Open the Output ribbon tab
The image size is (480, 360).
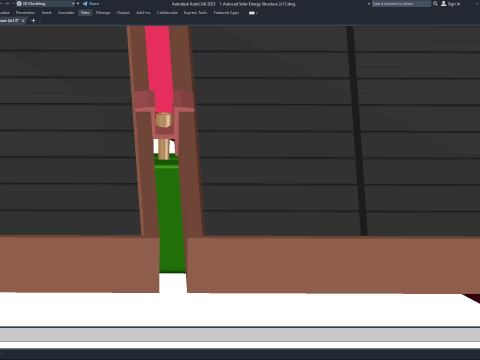123,13
